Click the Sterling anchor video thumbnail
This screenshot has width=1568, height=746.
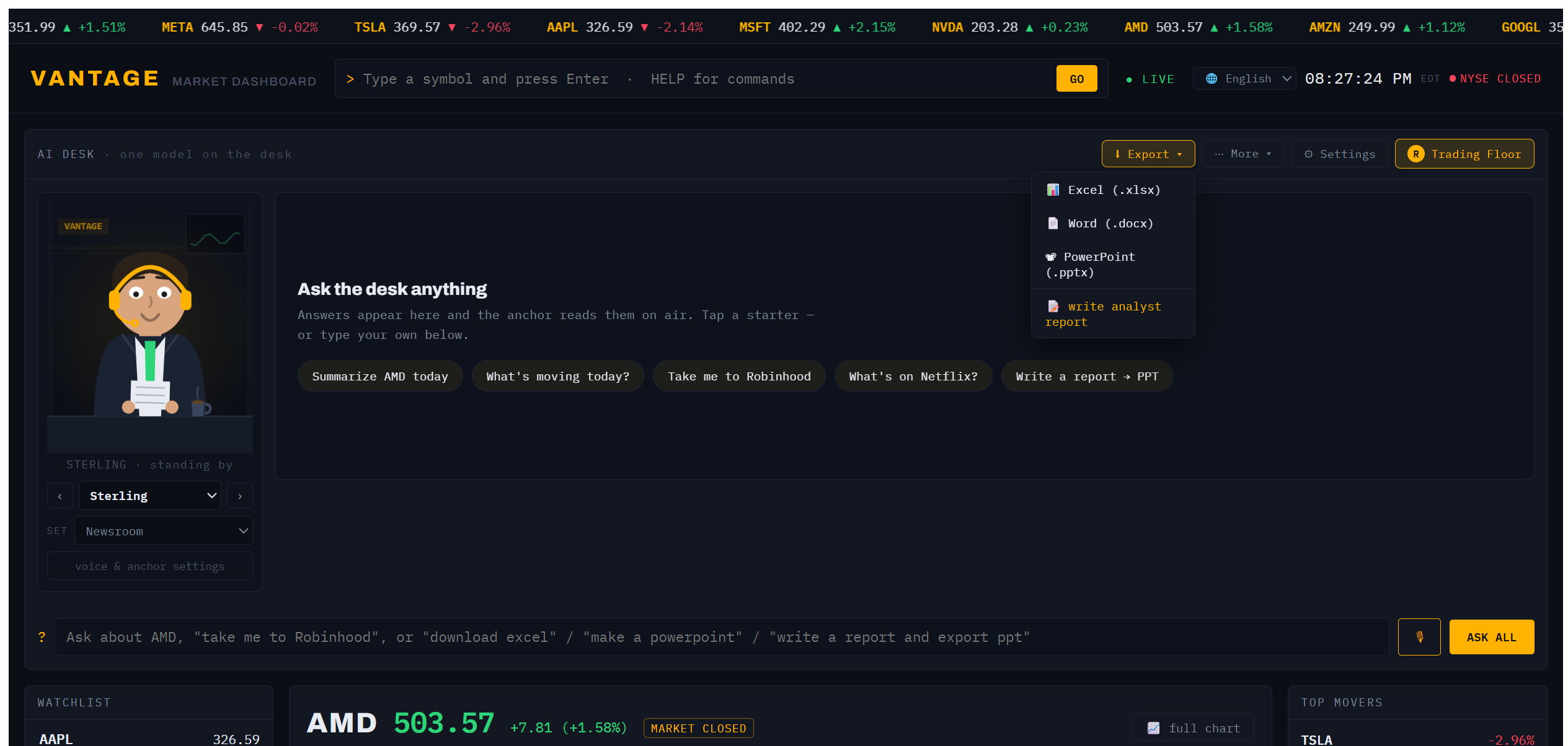[150, 328]
